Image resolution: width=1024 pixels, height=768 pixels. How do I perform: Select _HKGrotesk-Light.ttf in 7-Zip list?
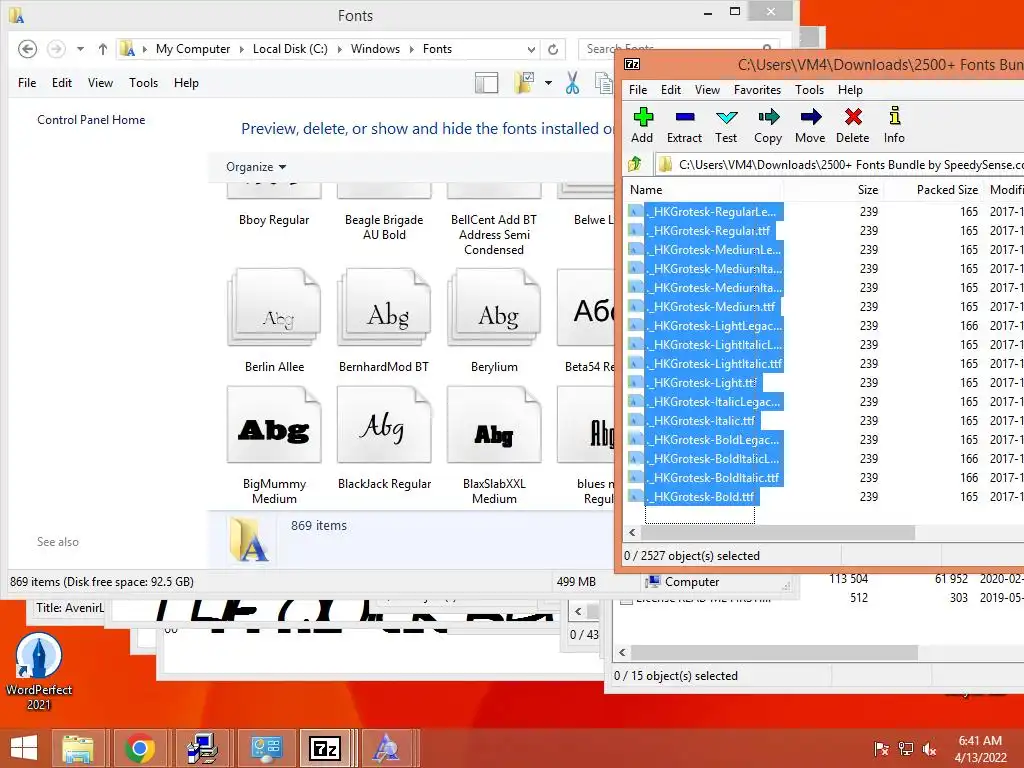tap(703, 383)
